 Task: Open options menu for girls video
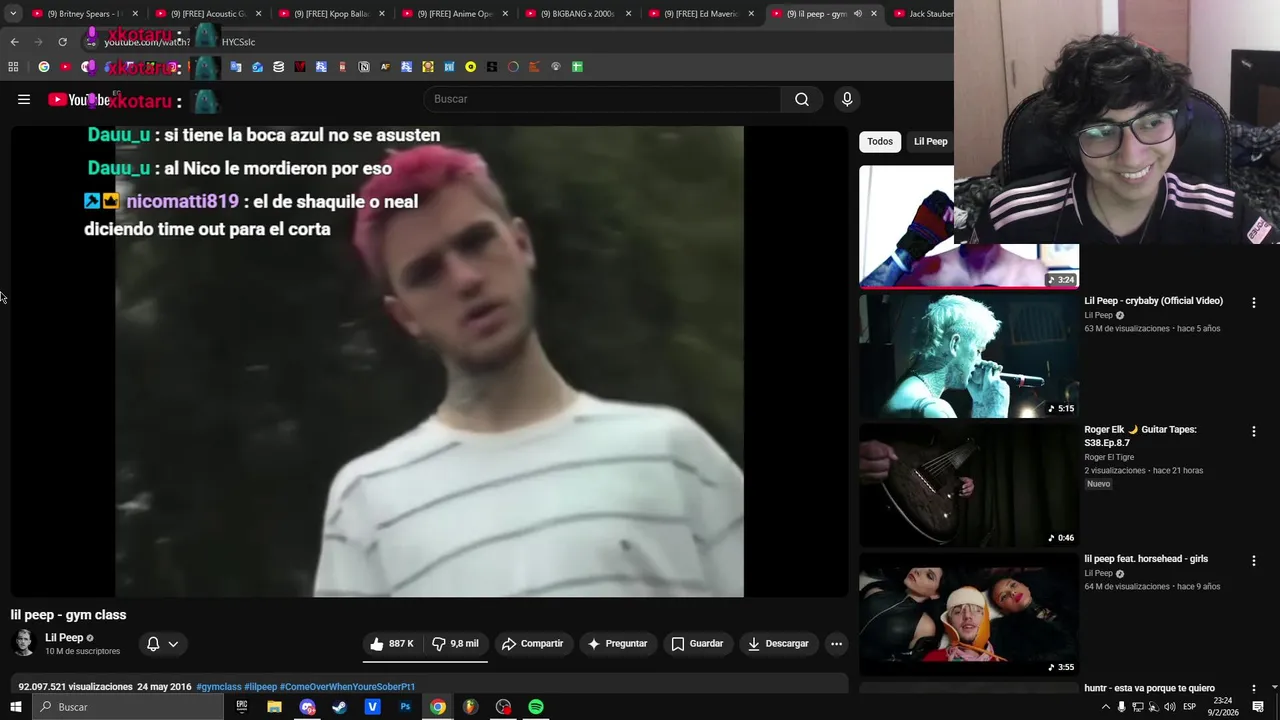click(1253, 560)
